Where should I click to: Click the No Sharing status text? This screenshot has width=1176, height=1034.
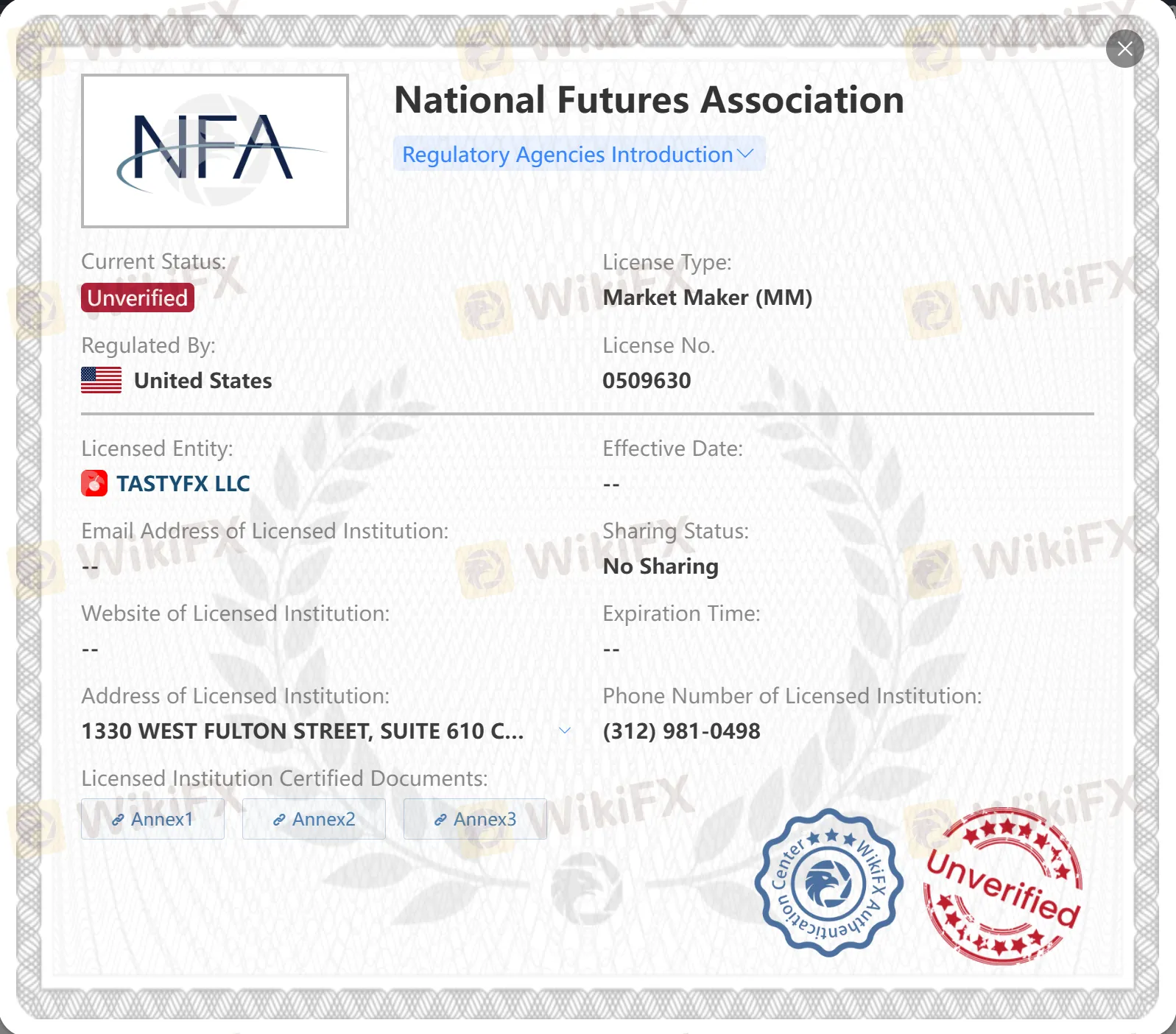click(x=661, y=566)
